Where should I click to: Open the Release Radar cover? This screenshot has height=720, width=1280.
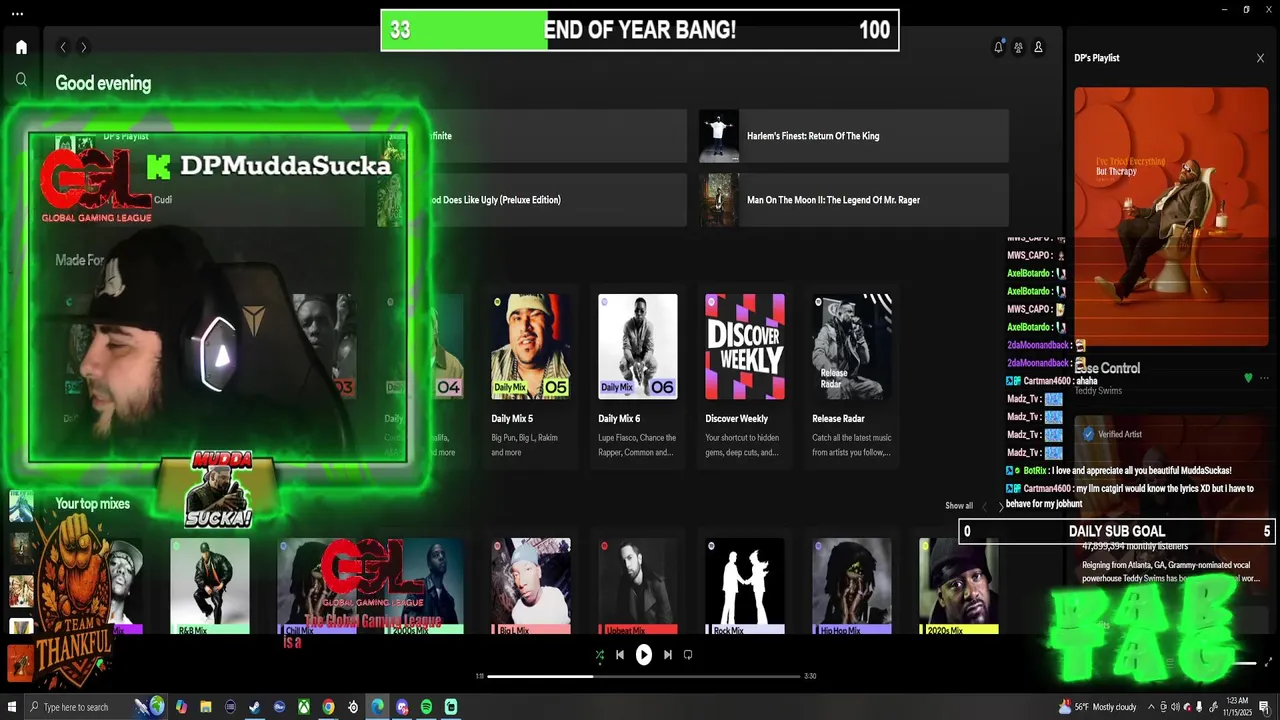coord(851,346)
